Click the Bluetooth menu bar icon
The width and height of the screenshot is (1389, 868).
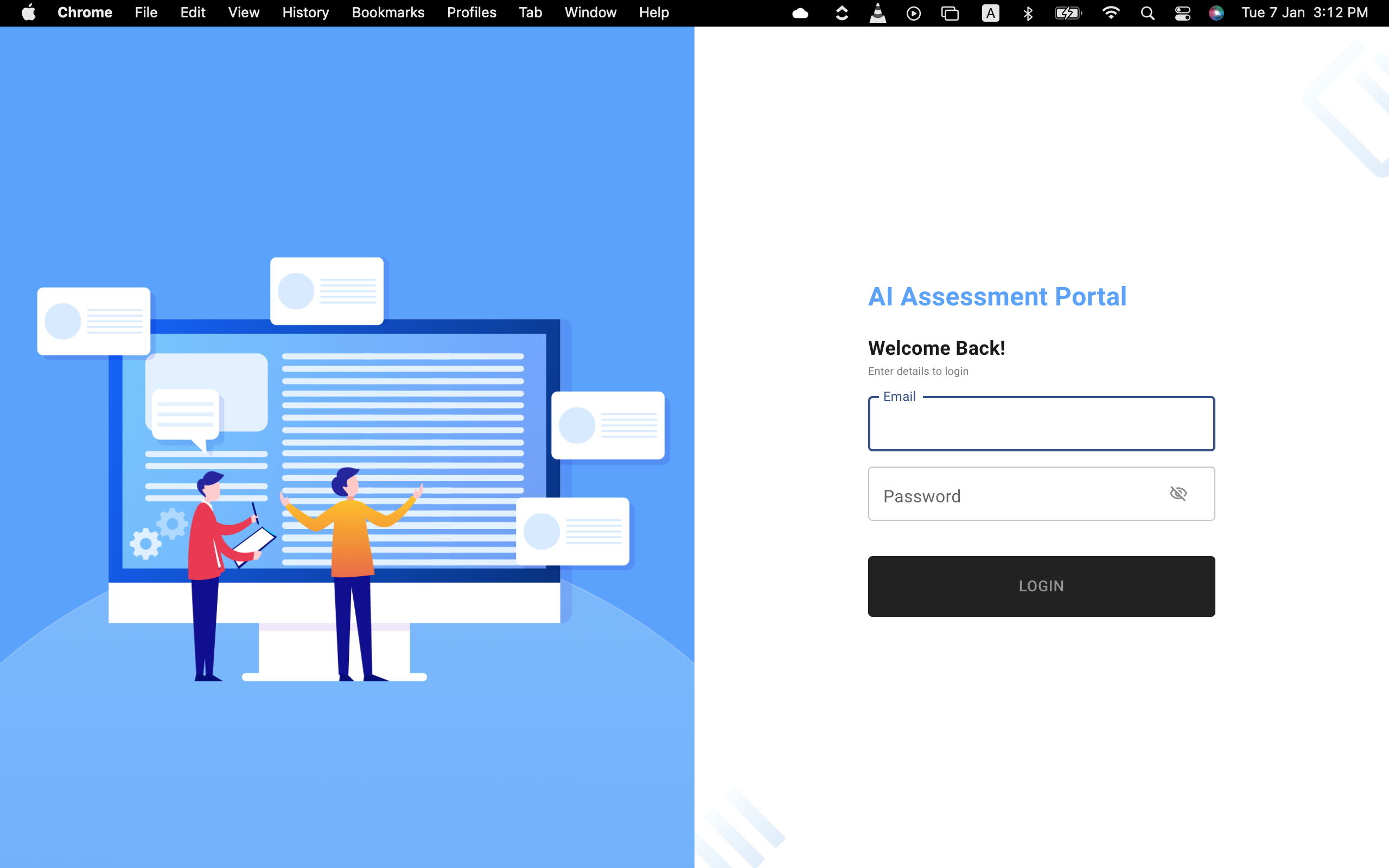pos(1028,12)
